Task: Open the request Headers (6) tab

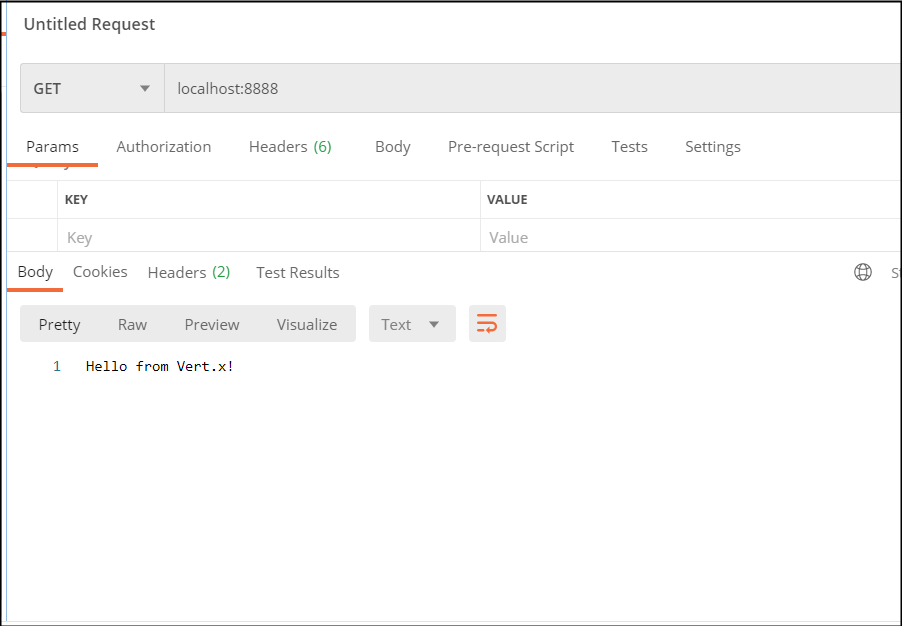Action: pyautogui.click(x=290, y=146)
